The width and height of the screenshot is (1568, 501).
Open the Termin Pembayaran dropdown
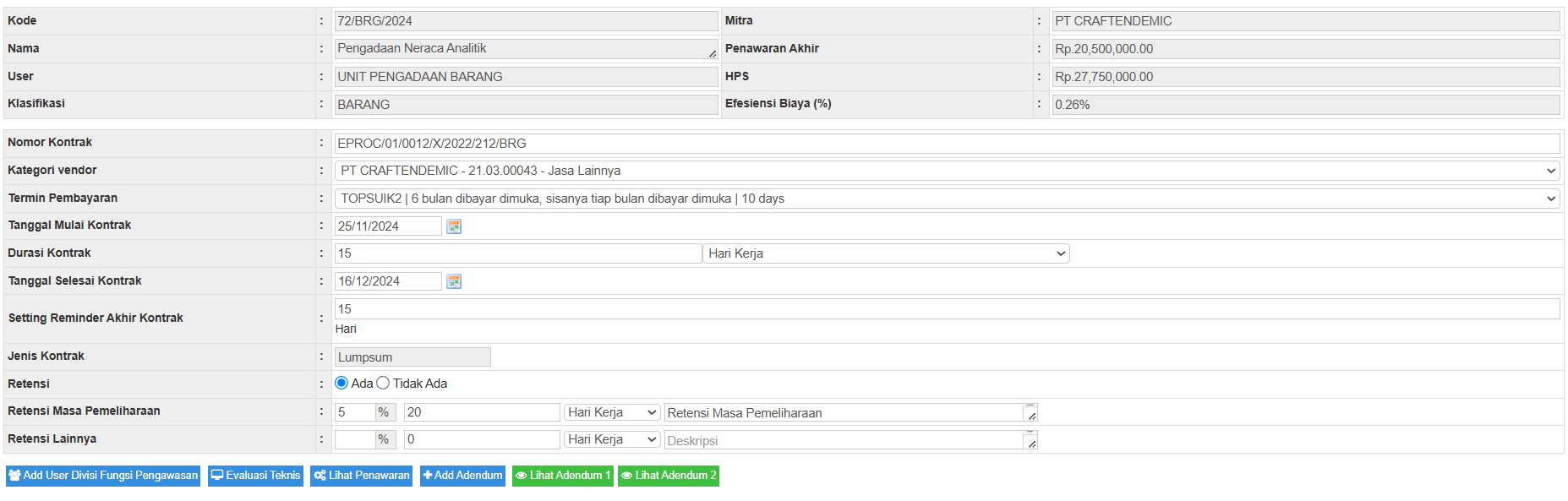coord(947,199)
